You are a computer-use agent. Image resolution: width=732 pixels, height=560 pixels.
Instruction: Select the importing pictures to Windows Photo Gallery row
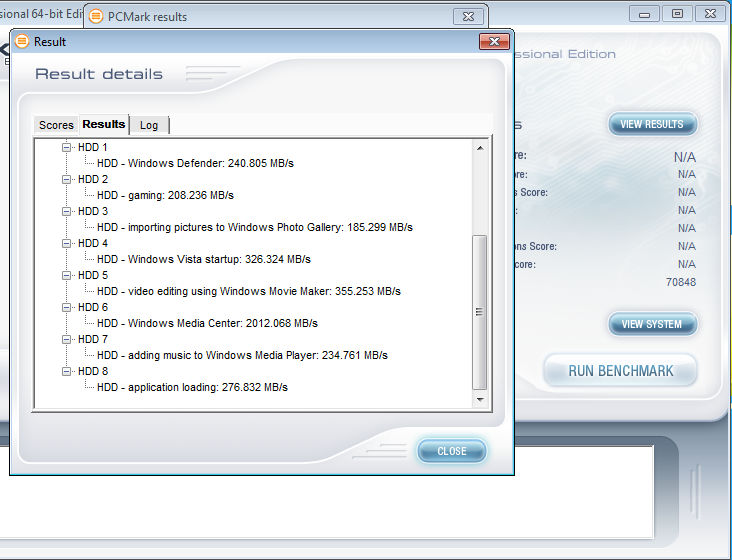coord(255,227)
